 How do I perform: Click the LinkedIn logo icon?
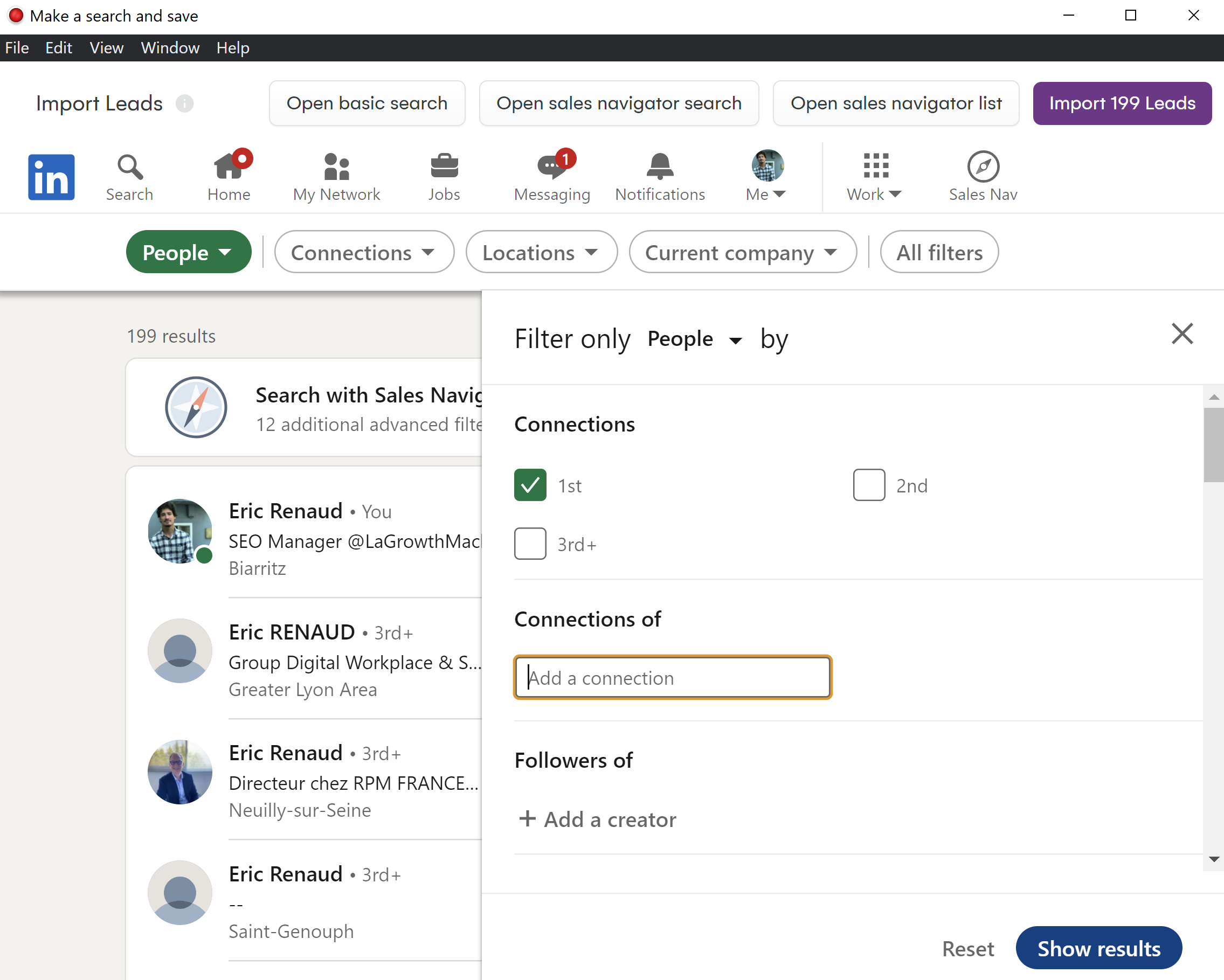51,177
